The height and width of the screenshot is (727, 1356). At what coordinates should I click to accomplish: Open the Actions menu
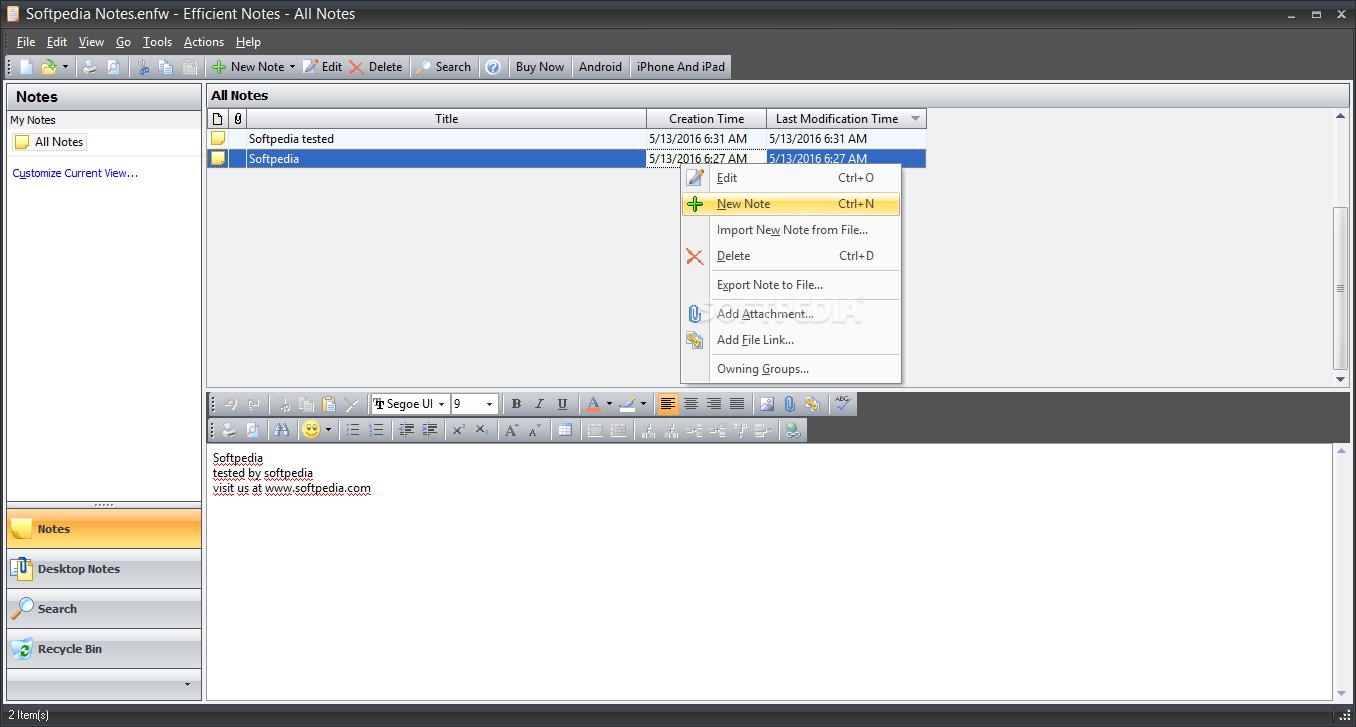point(204,42)
